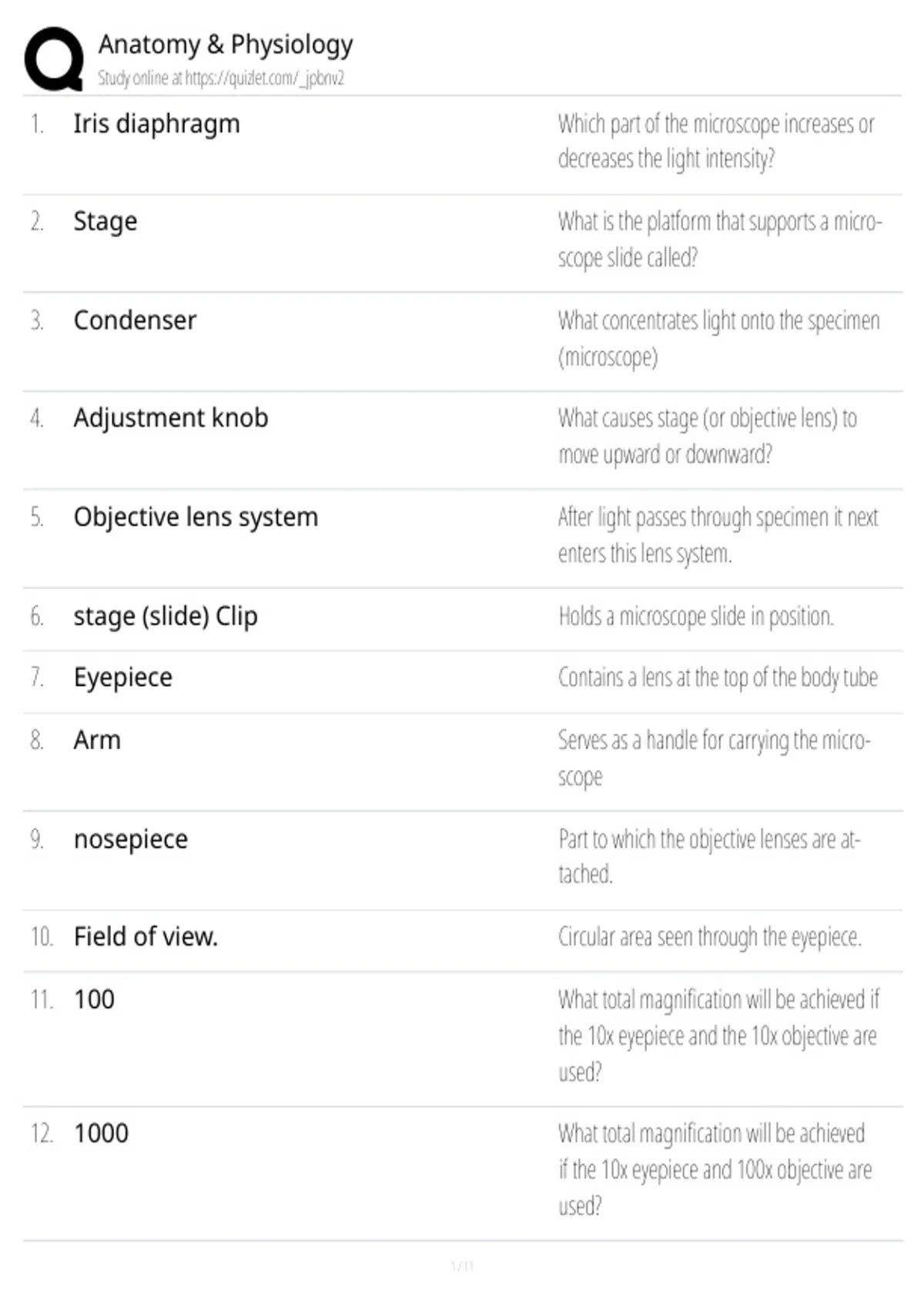Select the Arm term
Image resolution: width=924 pixels, height=1309 pixels.
pos(97,740)
